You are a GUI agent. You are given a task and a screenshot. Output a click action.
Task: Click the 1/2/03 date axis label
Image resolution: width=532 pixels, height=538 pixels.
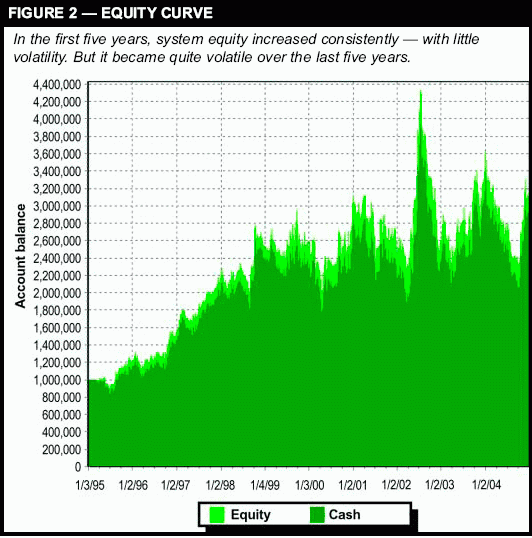pyautogui.click(x=440, y=485)
